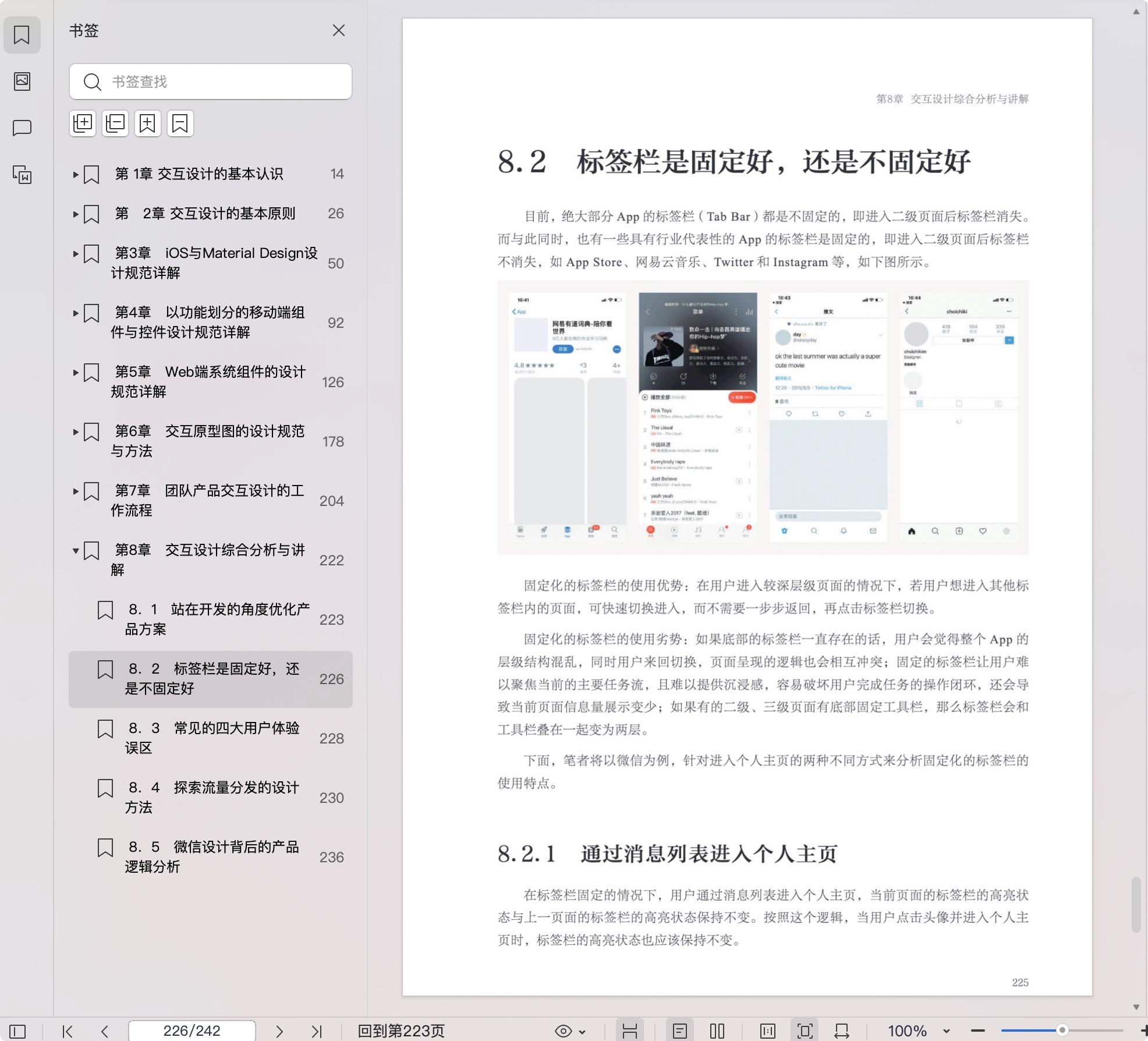Click the vertical scrollbar thumb
This screenshot has height=1041, width=1148.
click(1136, 904)
